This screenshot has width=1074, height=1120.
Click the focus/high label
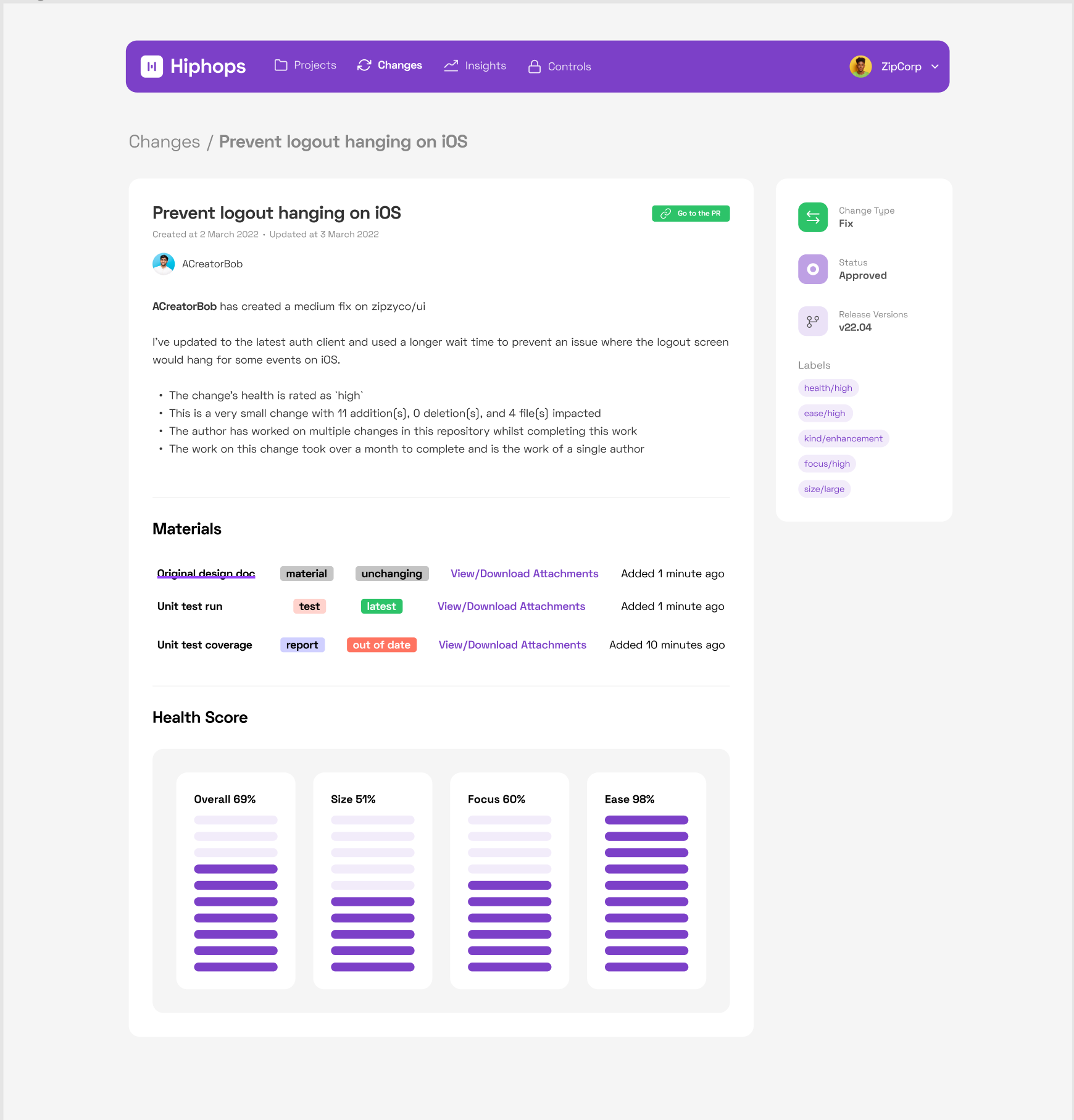pyautogui.click(x=827, y=464)
